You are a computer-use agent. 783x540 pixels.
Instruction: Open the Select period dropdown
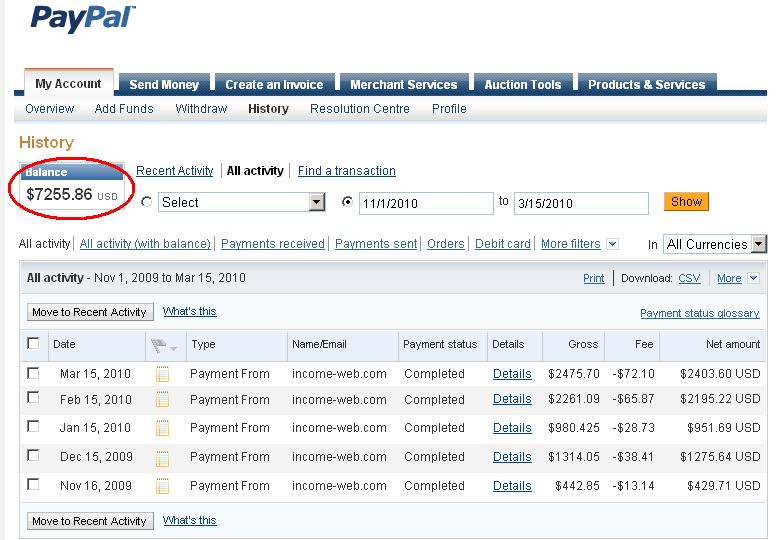pos(242,202)
